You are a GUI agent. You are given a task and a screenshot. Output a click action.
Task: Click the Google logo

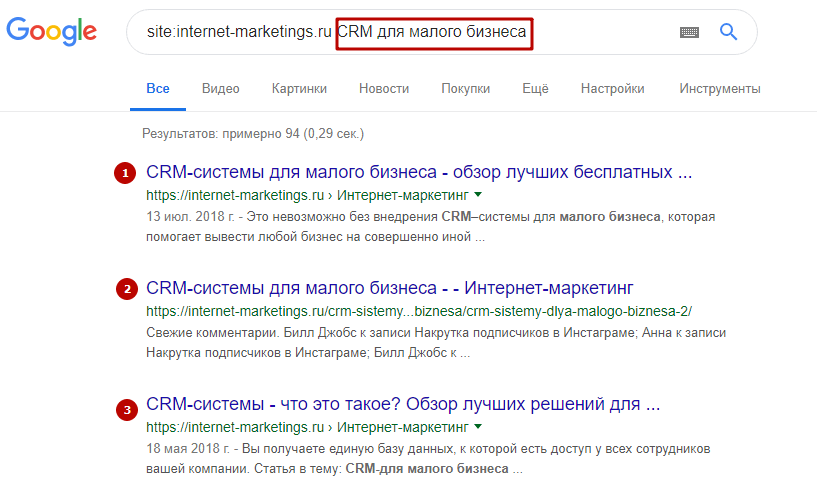tap(52, 31)
